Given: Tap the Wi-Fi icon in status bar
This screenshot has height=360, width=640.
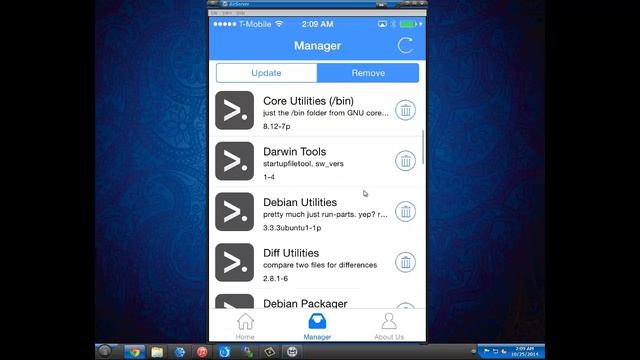Looking at the screenshot, I should [x=279, y=24].
